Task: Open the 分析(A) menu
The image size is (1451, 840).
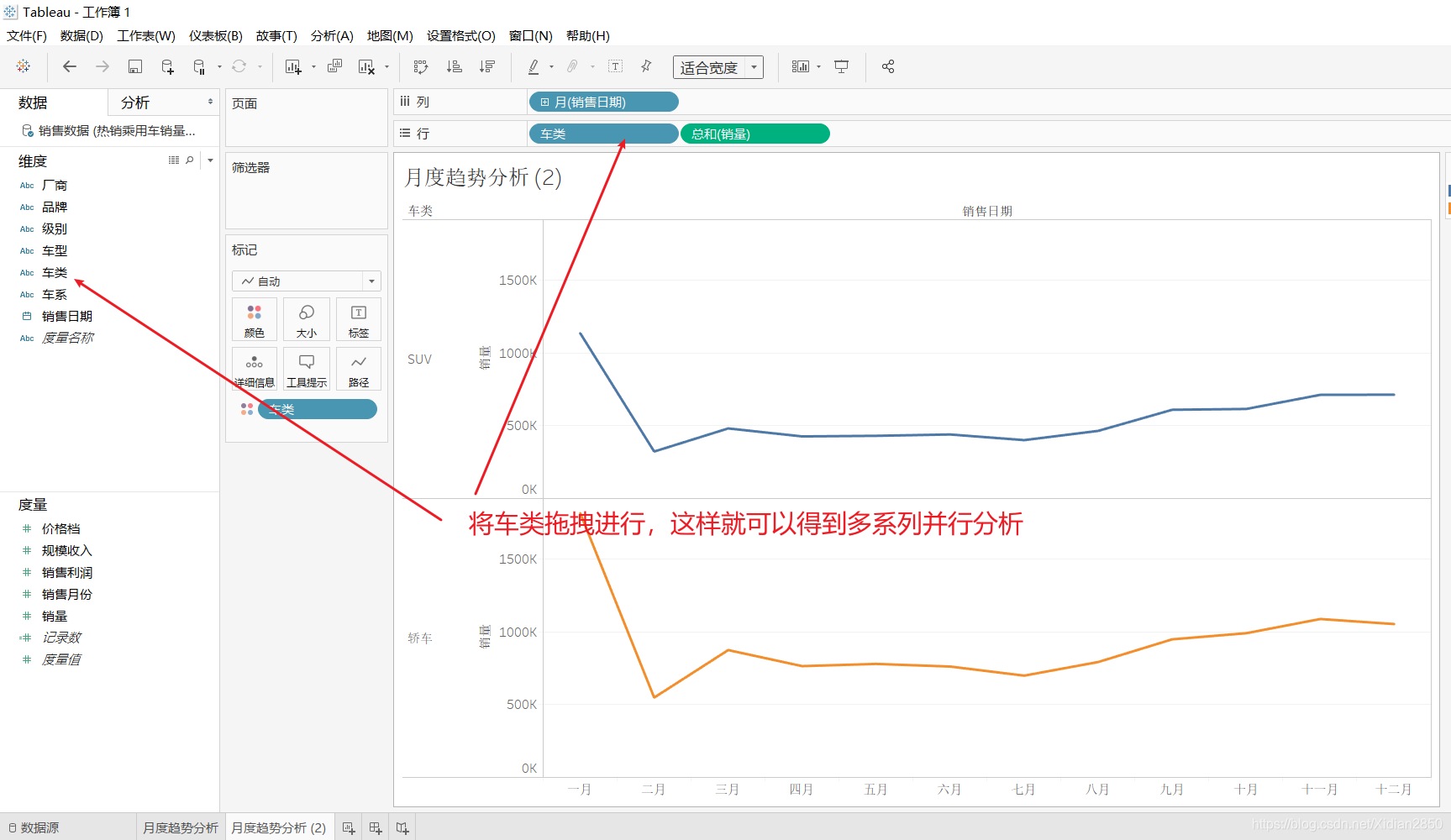Action: pyautogui.click(x=332, y=36)
